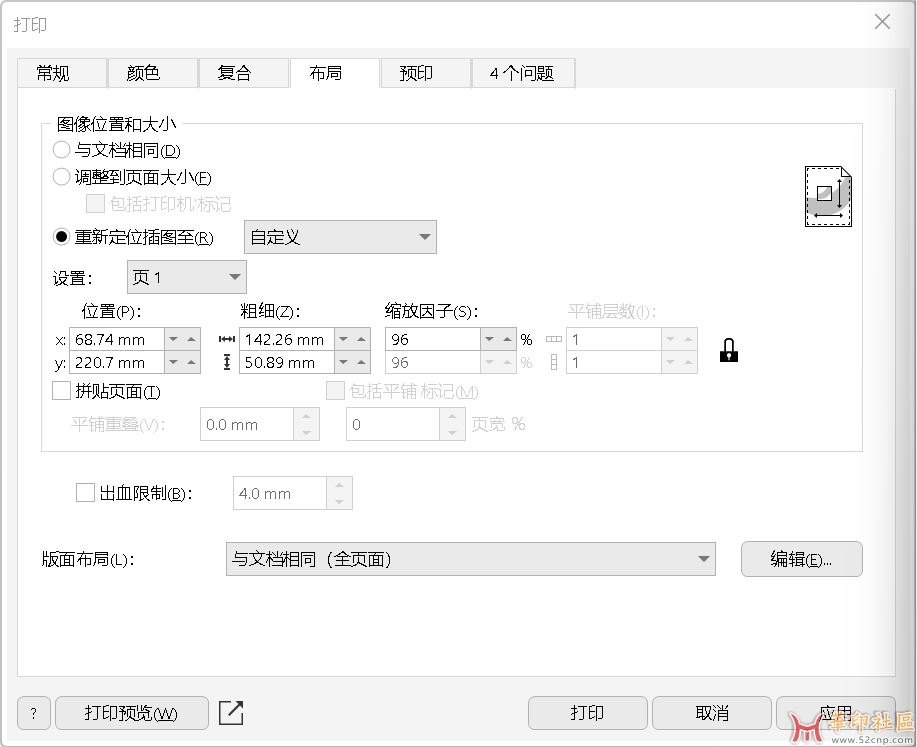Click the 打印预览 button
Viewport: 917px width, 747px height.
pos(131,713)
